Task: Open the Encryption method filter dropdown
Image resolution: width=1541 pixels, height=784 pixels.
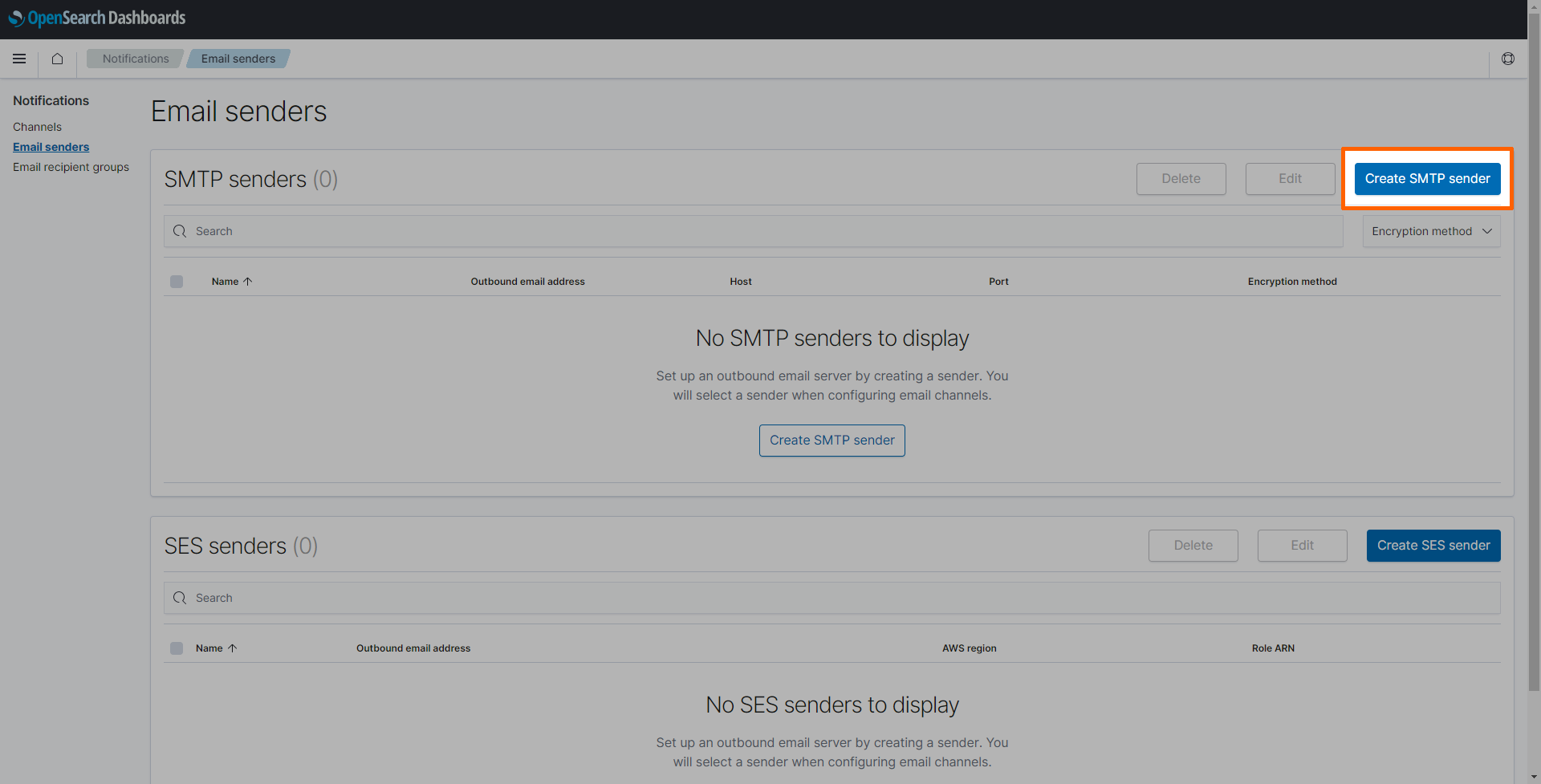Action: pos(1431,231)
